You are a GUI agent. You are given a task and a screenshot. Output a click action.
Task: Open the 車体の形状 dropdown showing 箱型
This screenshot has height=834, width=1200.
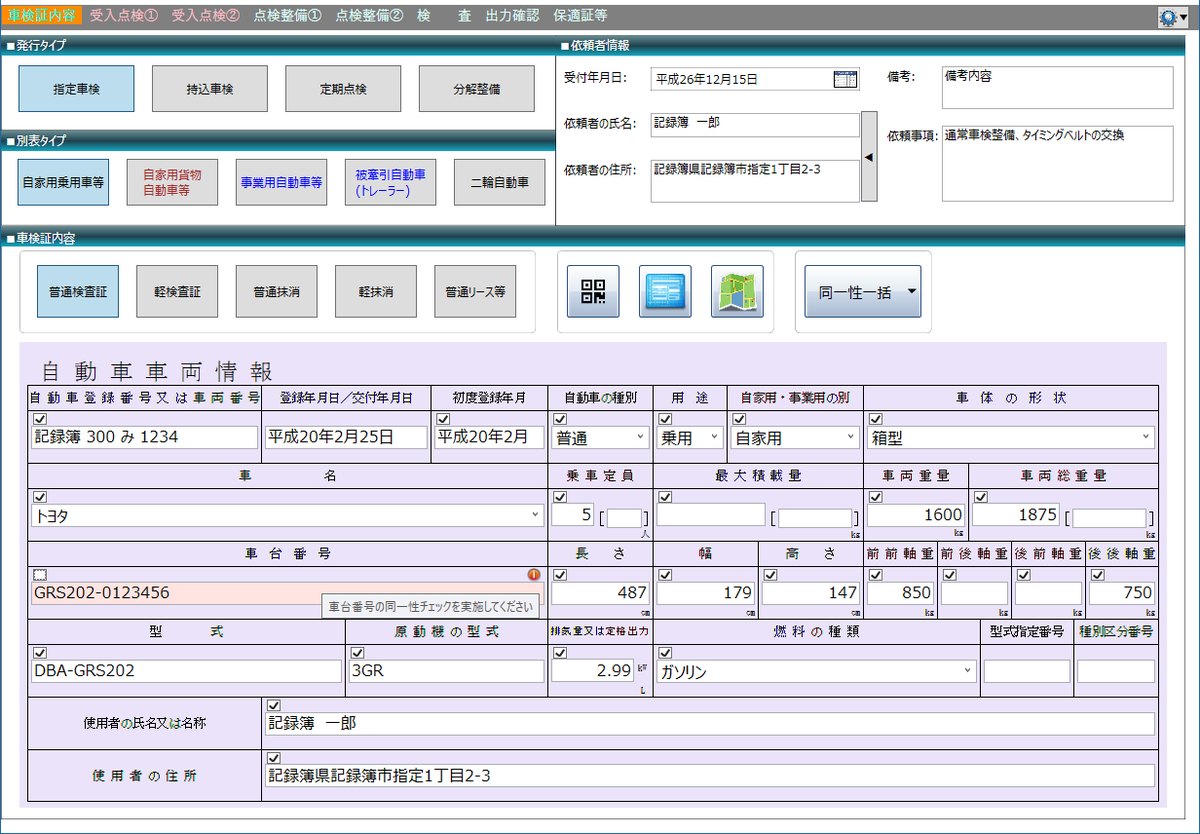[x=1011, y=437]
